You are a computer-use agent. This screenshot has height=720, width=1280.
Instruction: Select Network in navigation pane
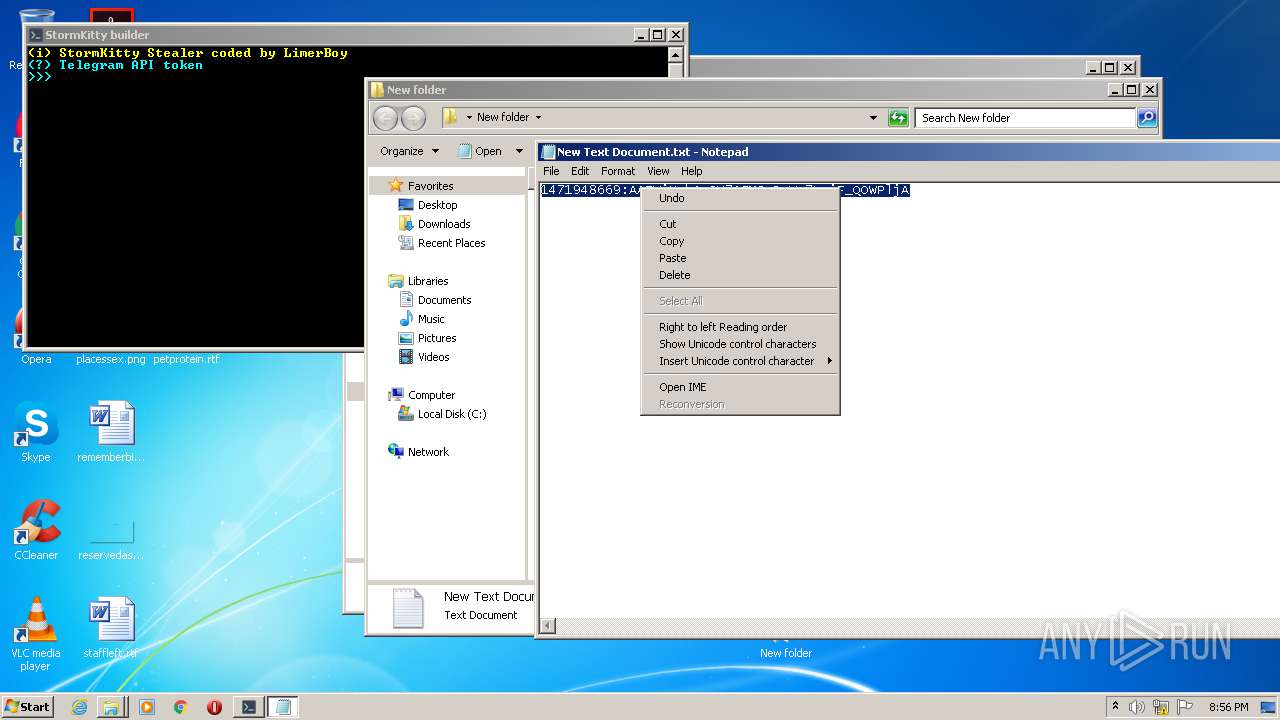click(428, 452)
